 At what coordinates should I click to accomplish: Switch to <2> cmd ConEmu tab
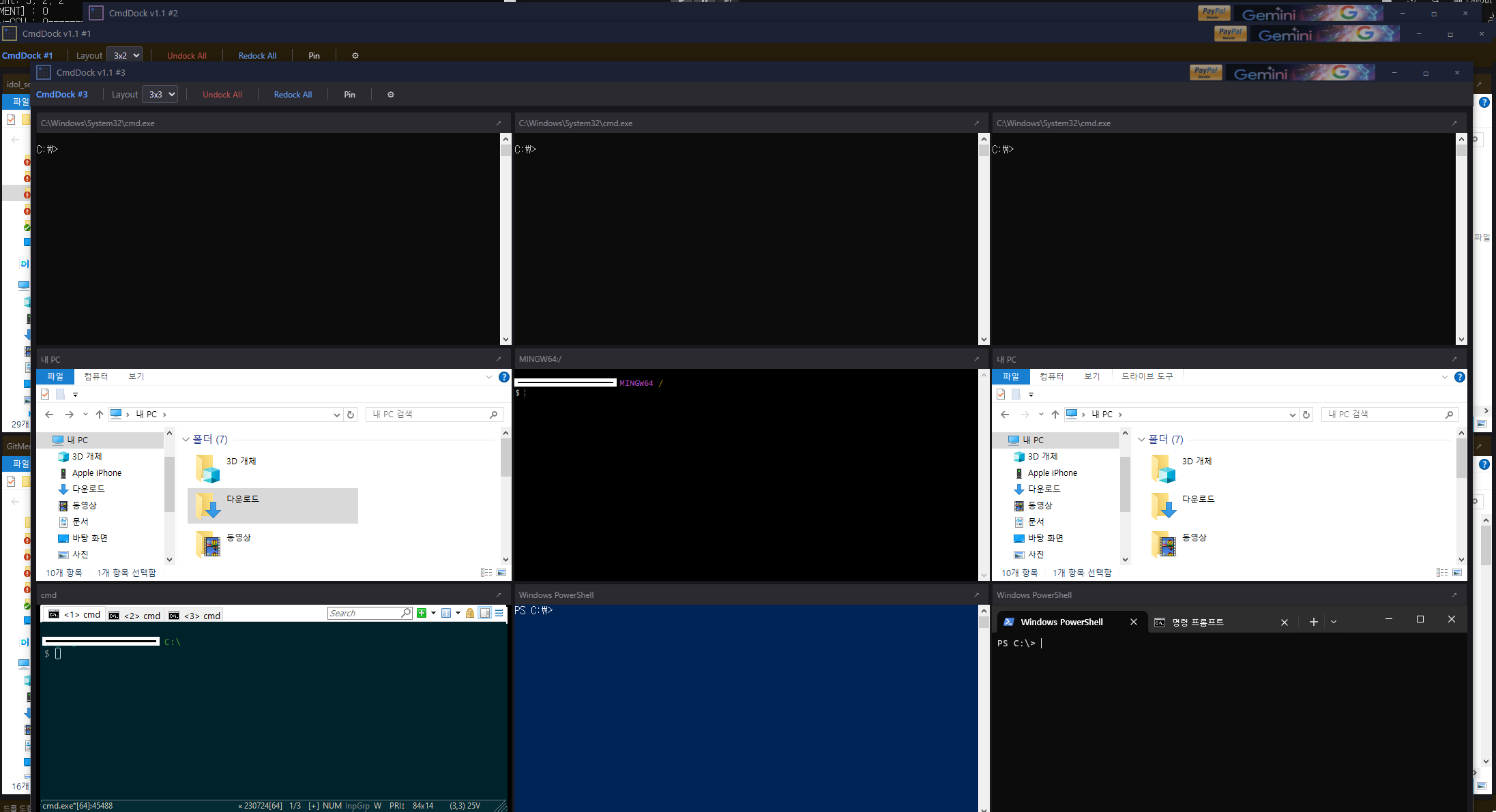point(134,615)
